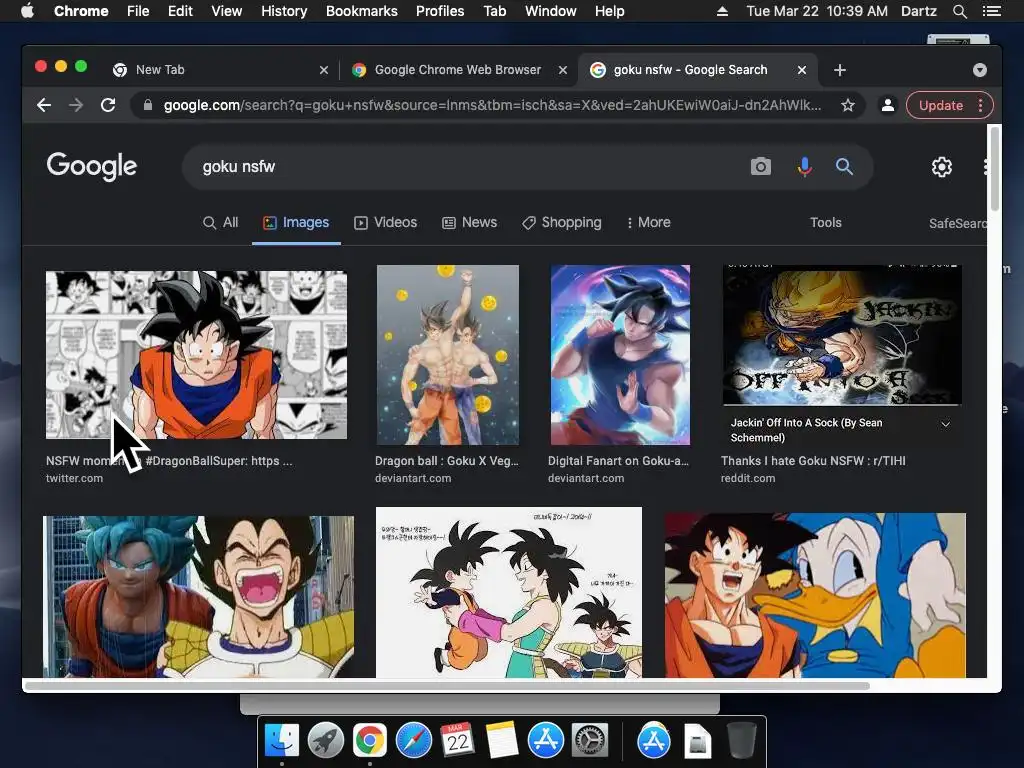Open the Thanks I hate Goku reddit thumbnail

coord(842,336)
